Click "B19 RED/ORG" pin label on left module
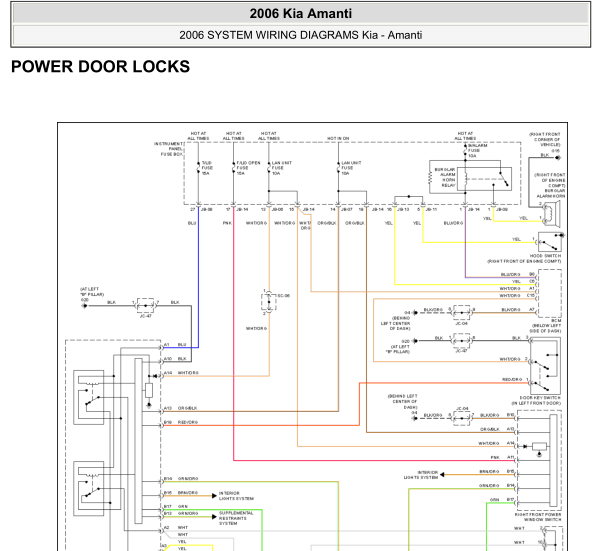The width and height of the screenshot is (601, 551). click(181, 422)
